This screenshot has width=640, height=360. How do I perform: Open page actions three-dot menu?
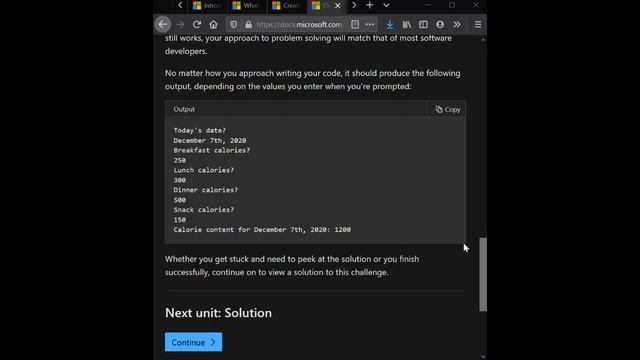point(370,24)
